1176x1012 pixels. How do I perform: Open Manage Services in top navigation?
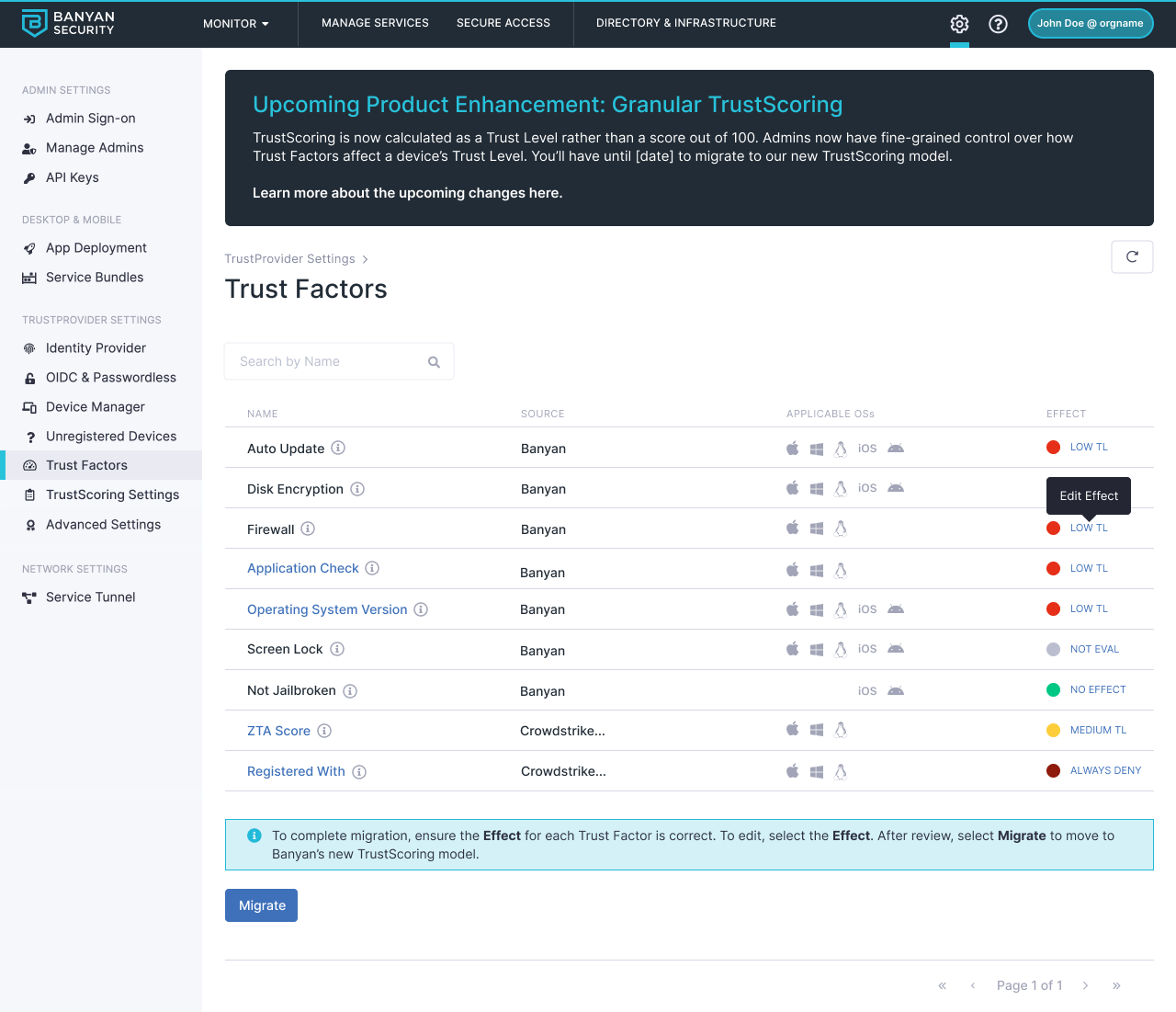coord(375,23)
